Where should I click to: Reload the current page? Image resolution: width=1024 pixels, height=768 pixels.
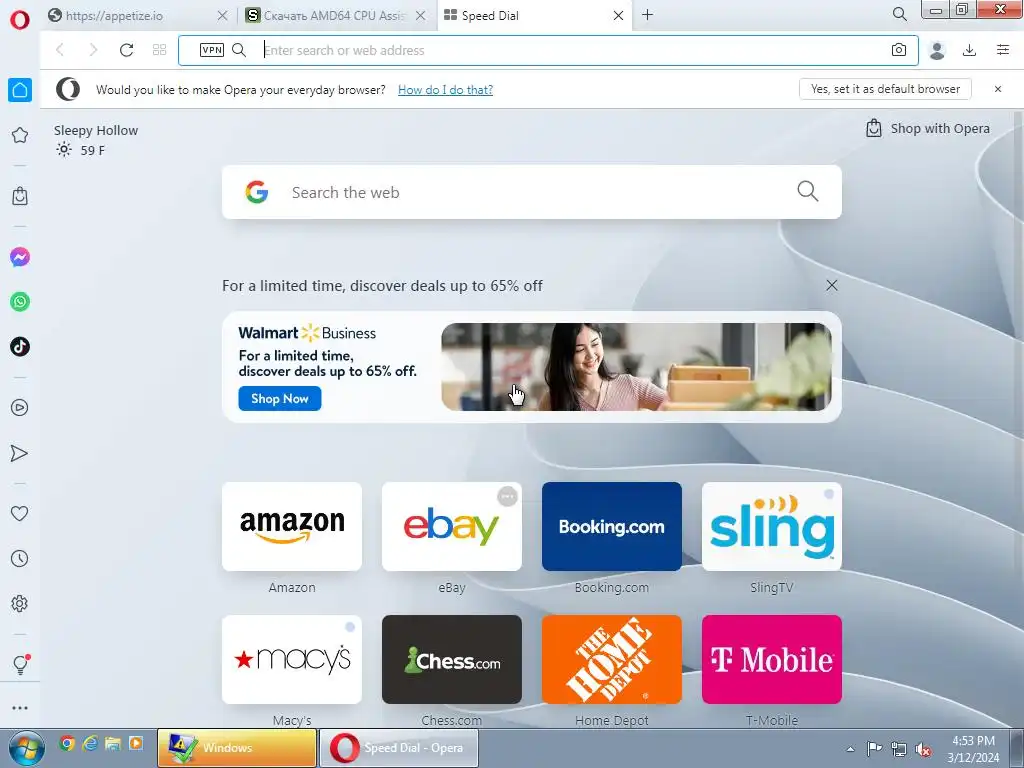point(126,50)
